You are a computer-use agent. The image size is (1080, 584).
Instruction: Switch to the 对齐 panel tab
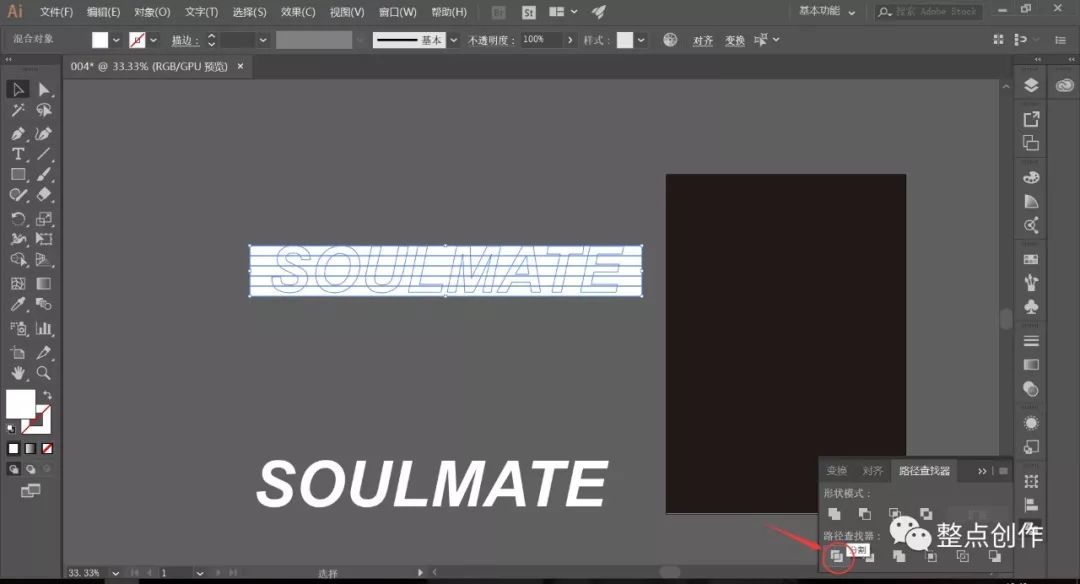click(x=873, y=471)
